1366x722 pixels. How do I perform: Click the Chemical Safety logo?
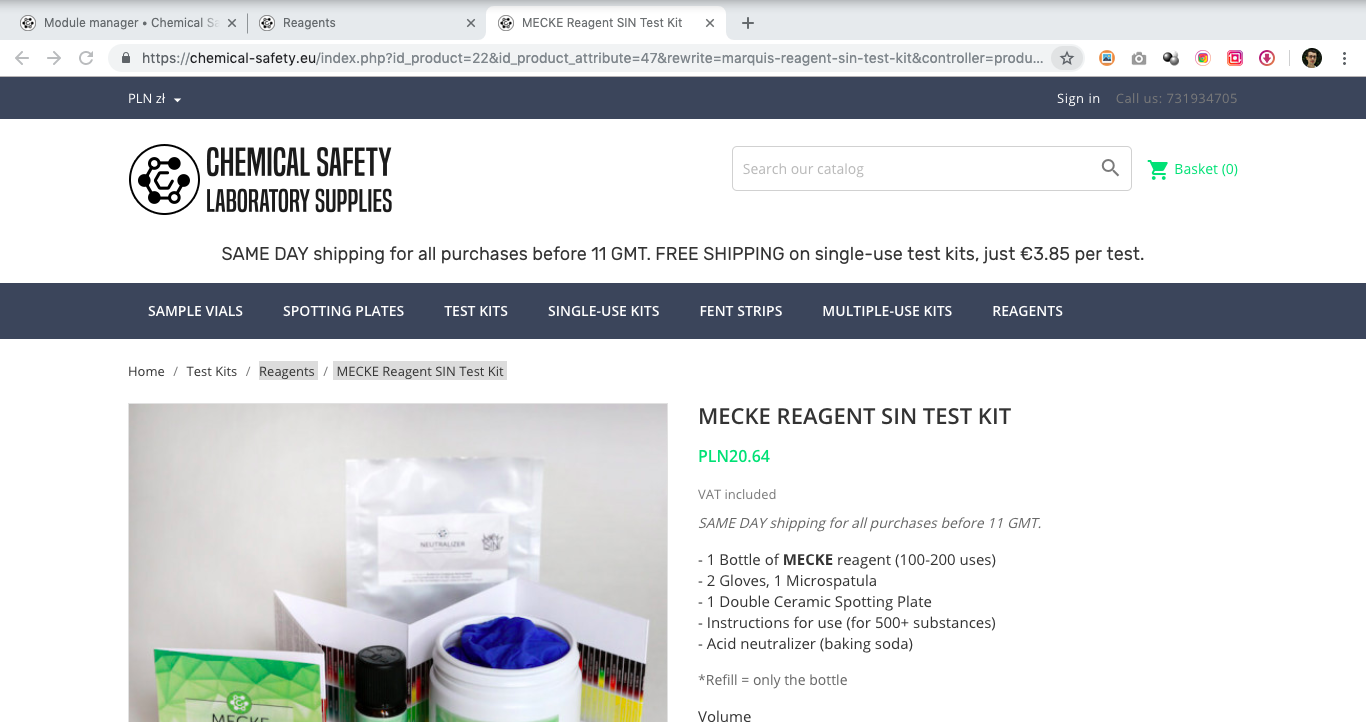(x=261, y=180)
